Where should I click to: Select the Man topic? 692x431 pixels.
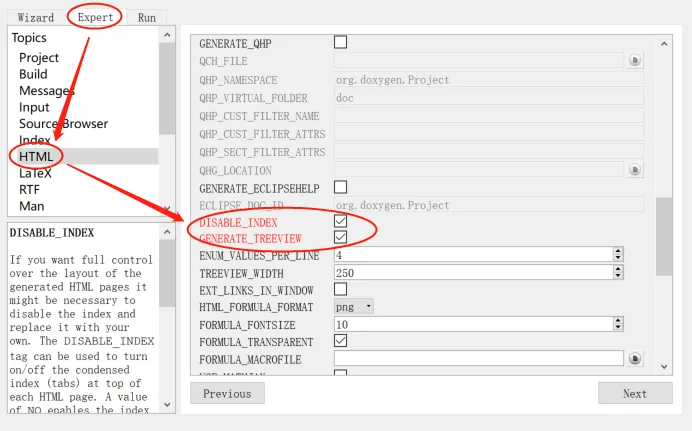[x=31, y=206]
